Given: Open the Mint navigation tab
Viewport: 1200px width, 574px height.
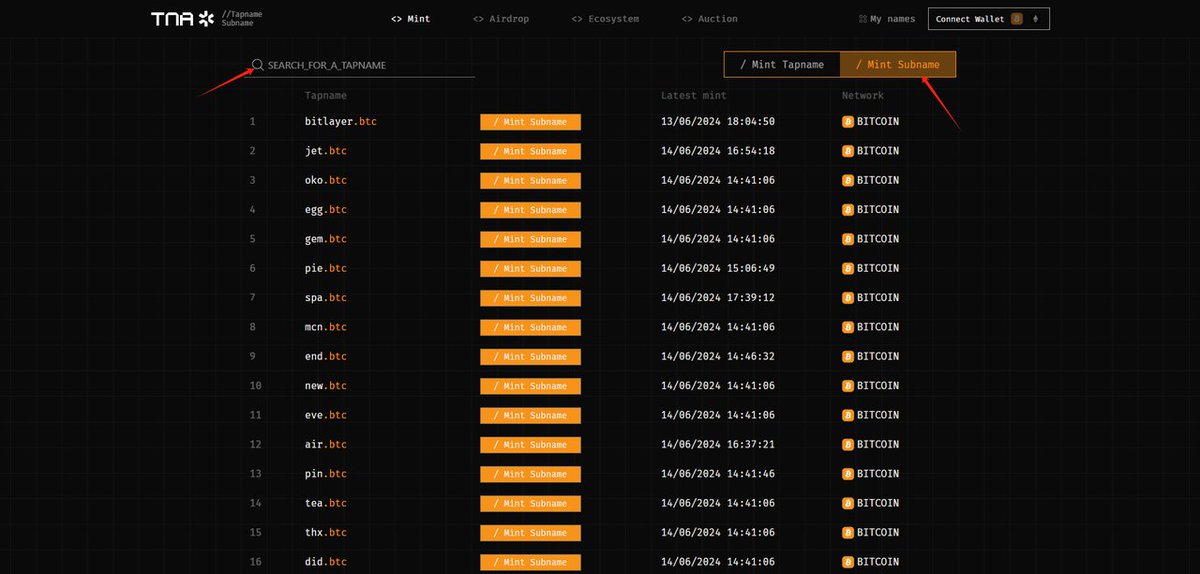Looking at the screenshot, I should [411, 19].
